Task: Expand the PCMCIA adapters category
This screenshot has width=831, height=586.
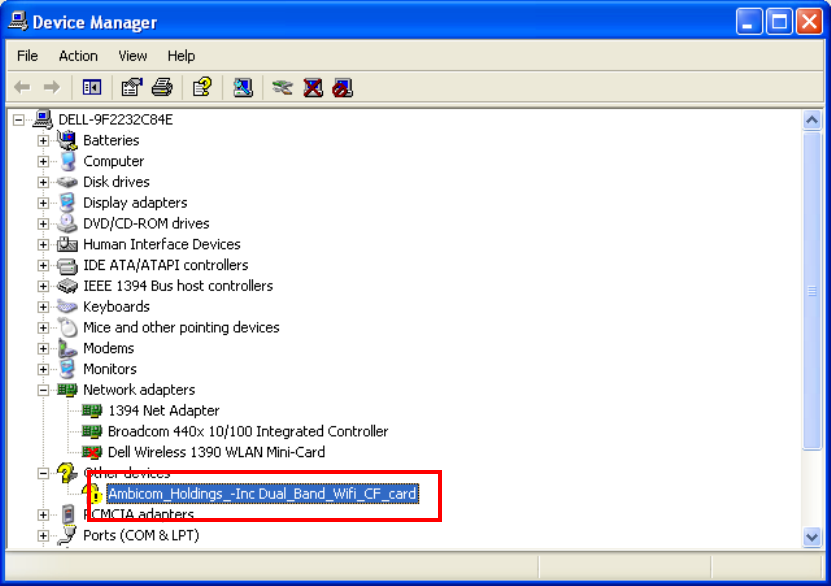Action: click(x=43, y=515)
